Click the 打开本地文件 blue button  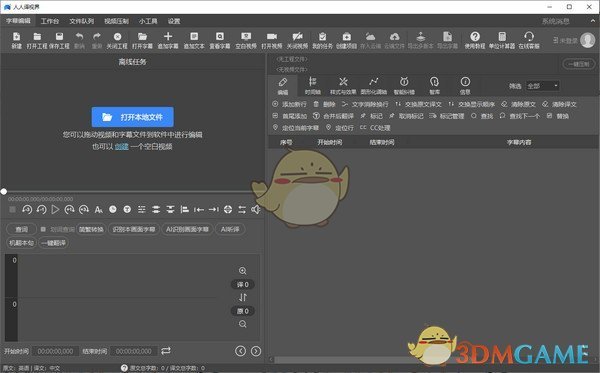pyautogui.click(x=132, y=117)
